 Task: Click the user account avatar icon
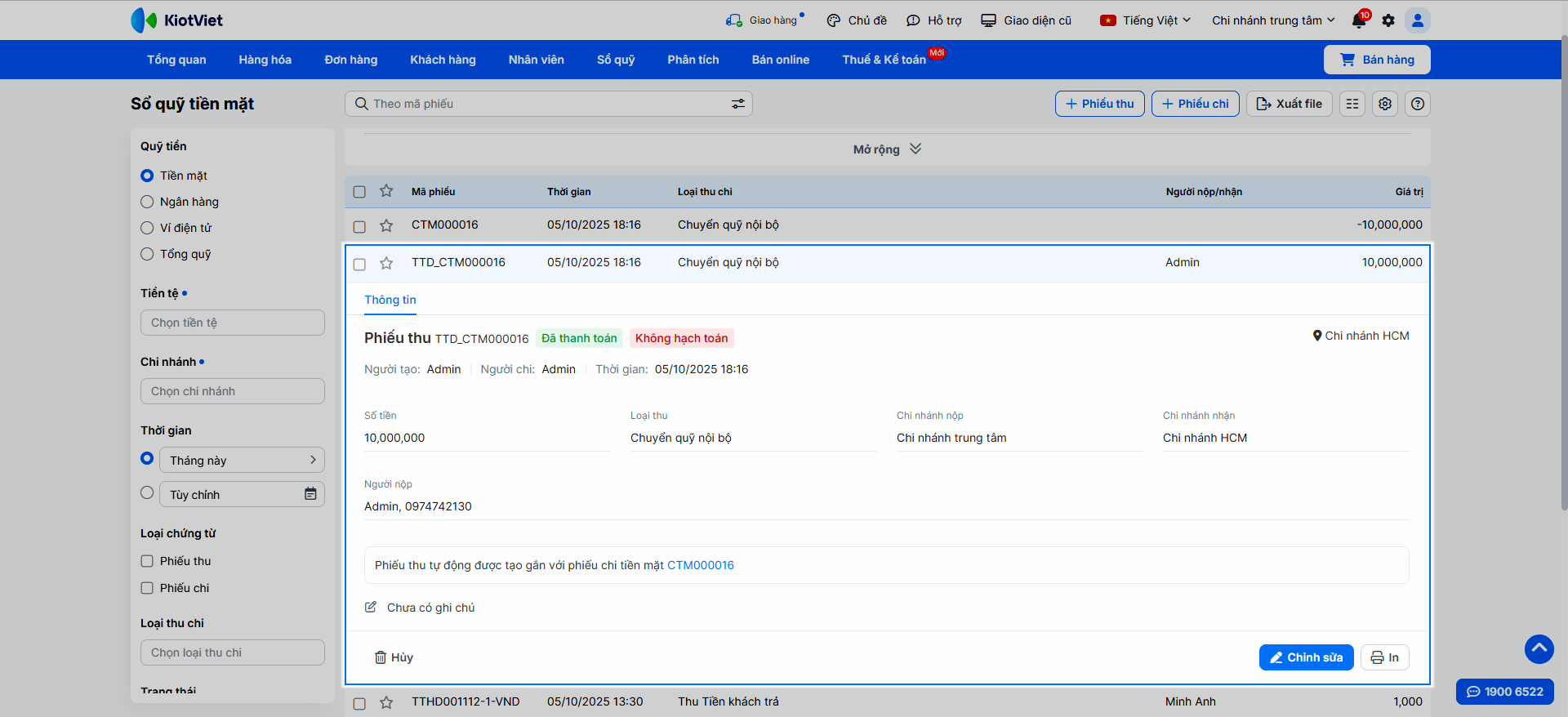(1418, 20)
